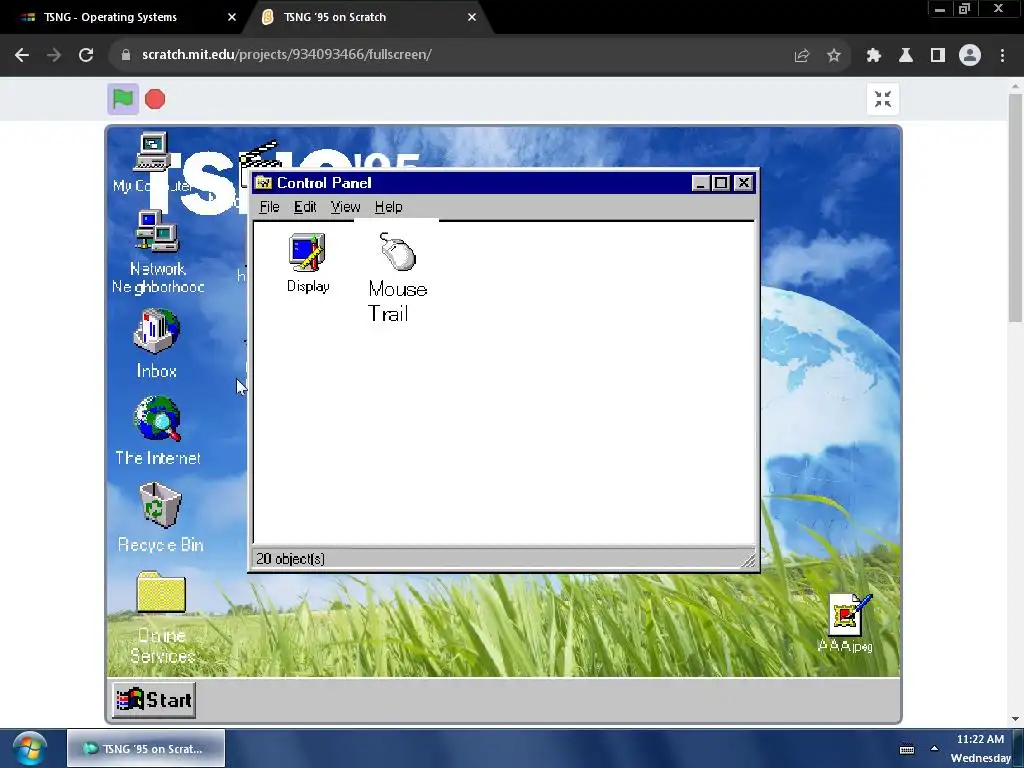Toggle Chrome side panel
1024x768 pixels.
(937, 55)
